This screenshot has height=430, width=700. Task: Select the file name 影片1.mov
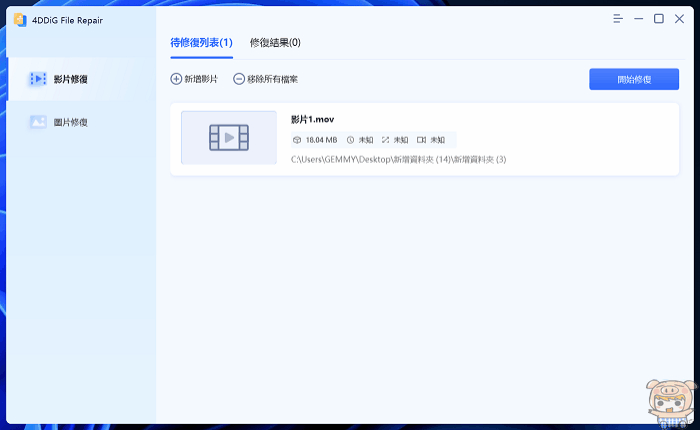[312, 119]
